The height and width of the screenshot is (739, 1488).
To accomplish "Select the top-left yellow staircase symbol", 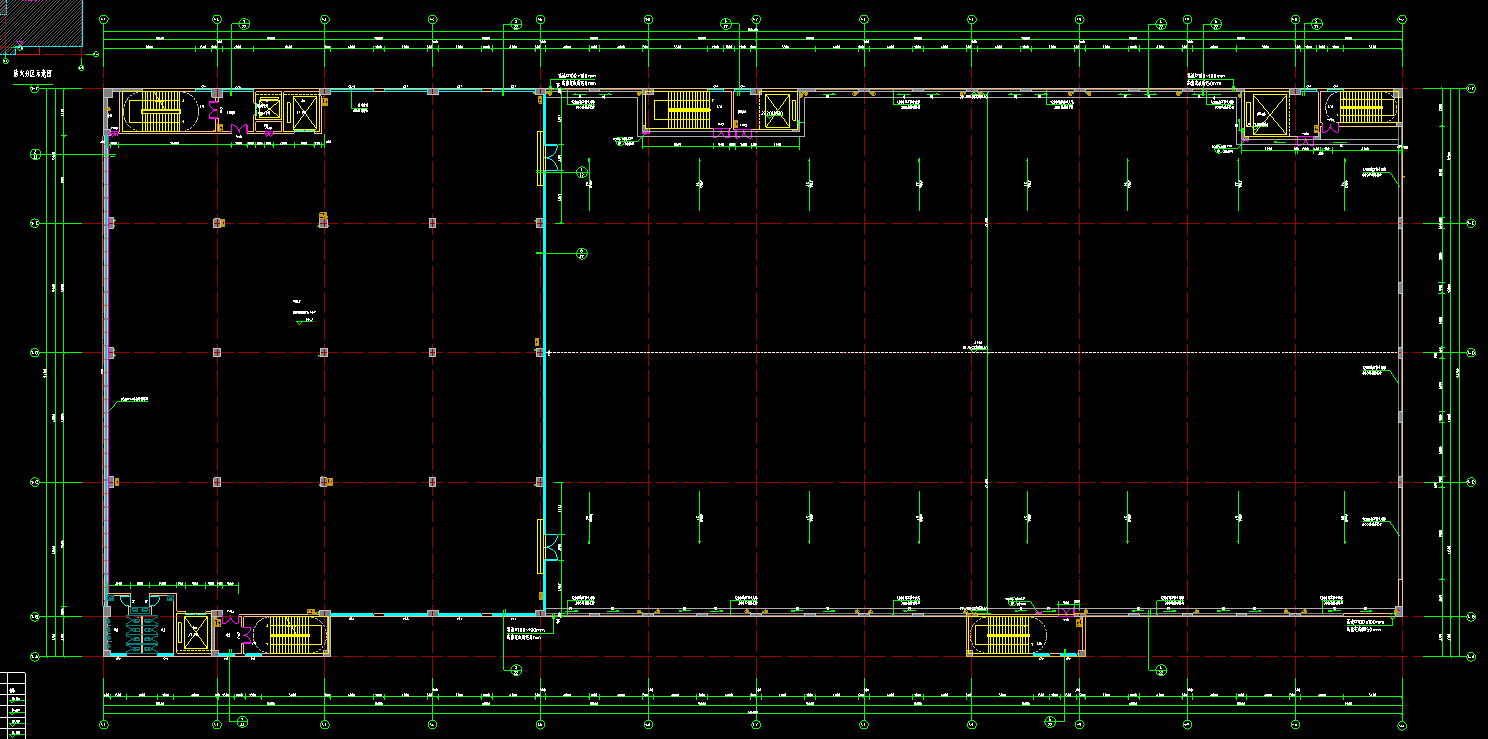I will 159,110.
